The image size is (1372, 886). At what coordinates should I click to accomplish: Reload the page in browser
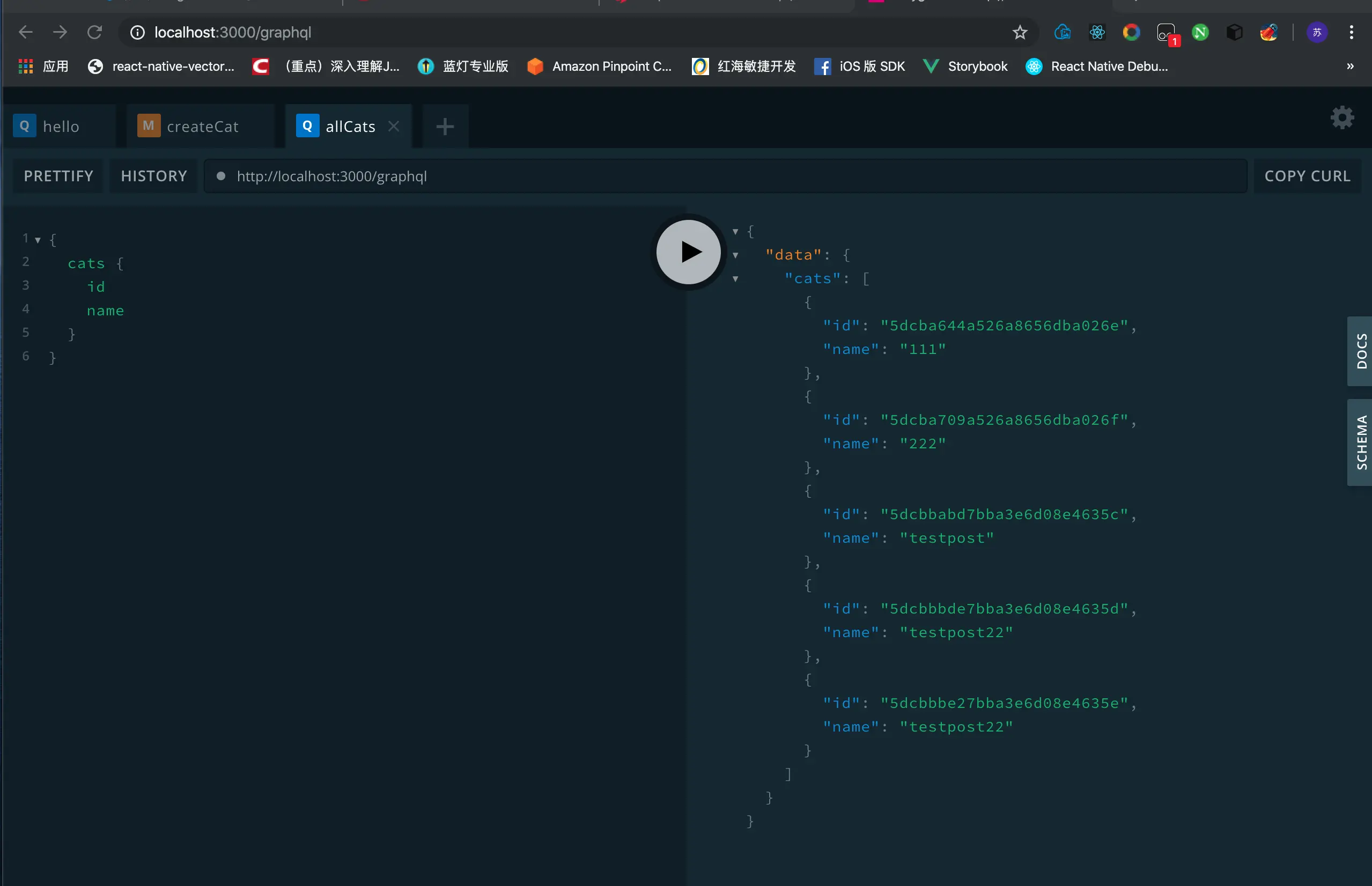(x=95, y=32)
